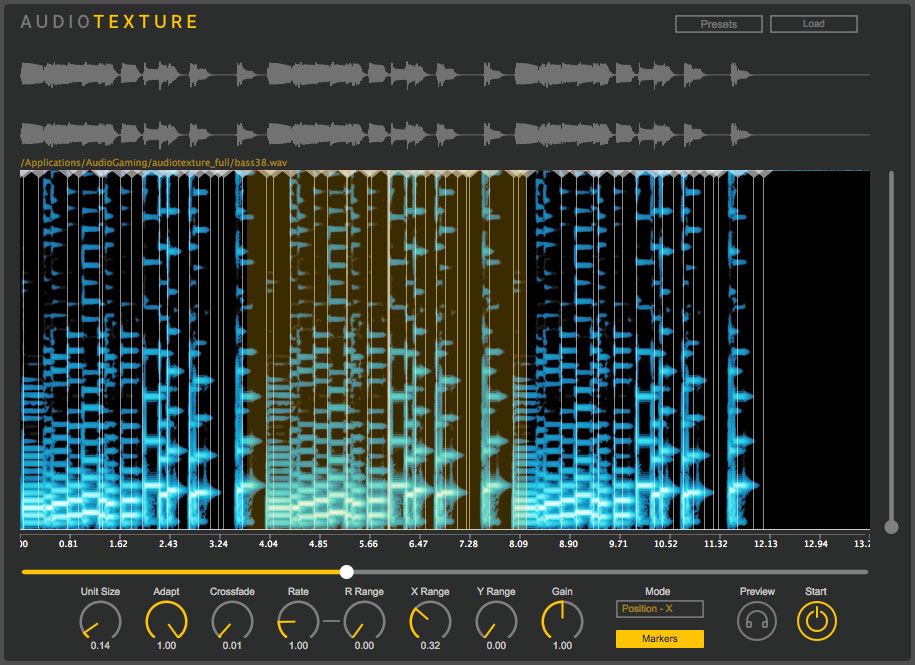Click the upper channel waveform overview

445,75
